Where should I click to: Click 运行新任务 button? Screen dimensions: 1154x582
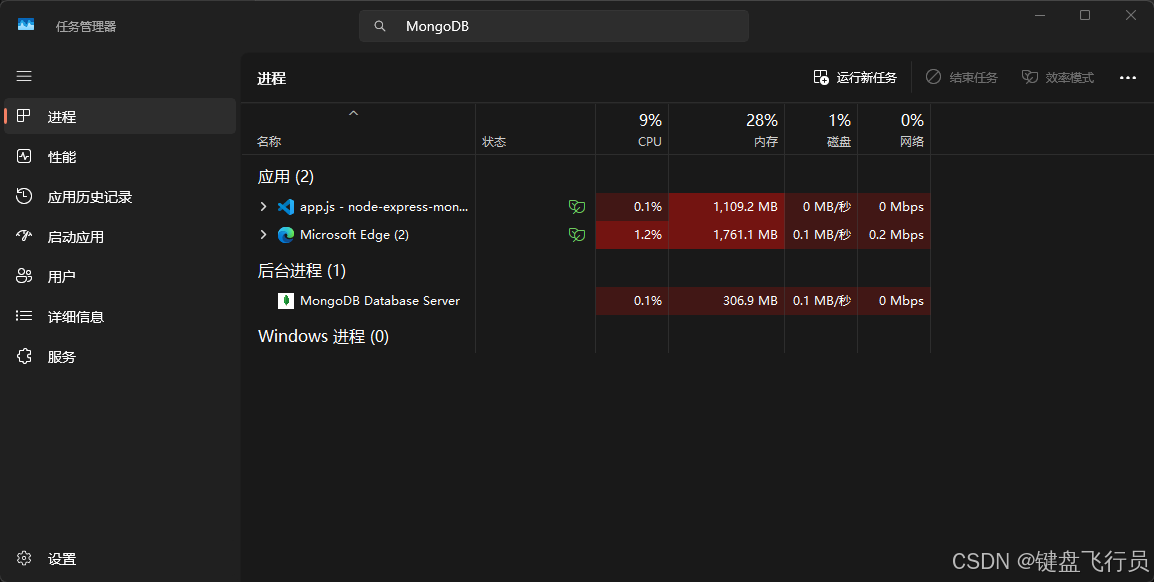855,77
